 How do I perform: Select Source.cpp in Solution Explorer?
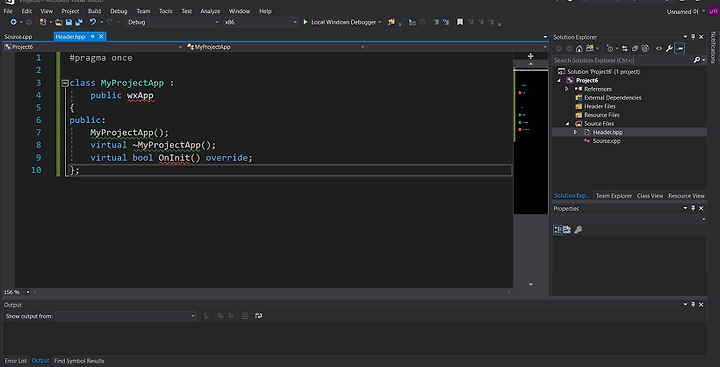click(607, 141)
